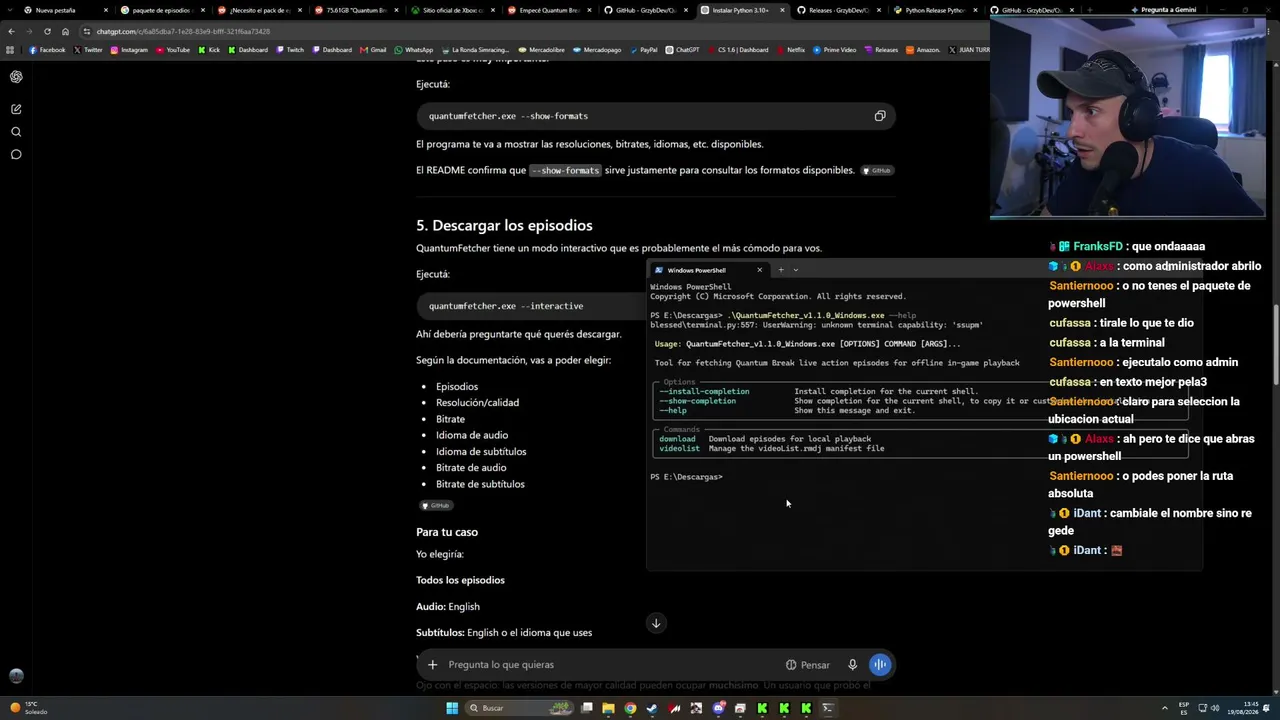Click the 'Para tu caso' subheading
Viewport: 1280px width, 720px height.
pyautogui.click(x=447, y=533)
